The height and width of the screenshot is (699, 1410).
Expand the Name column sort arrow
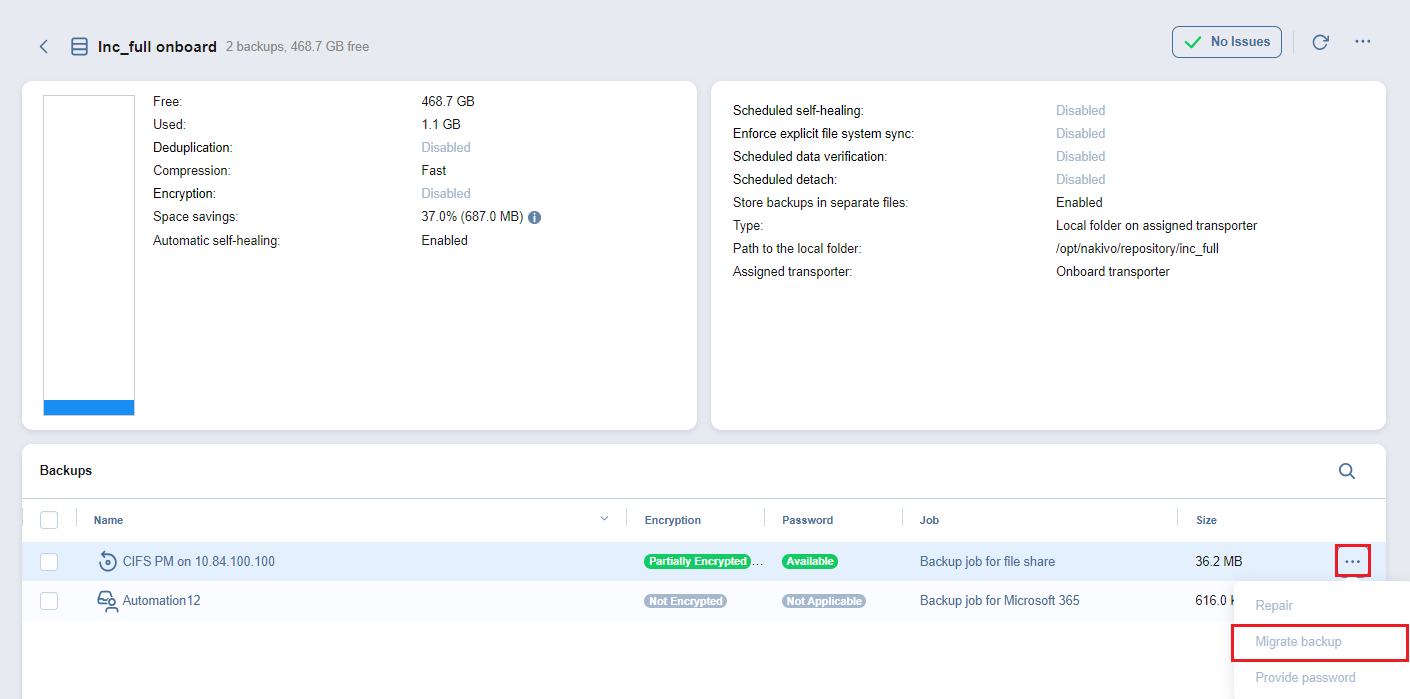tap(604, 519)
